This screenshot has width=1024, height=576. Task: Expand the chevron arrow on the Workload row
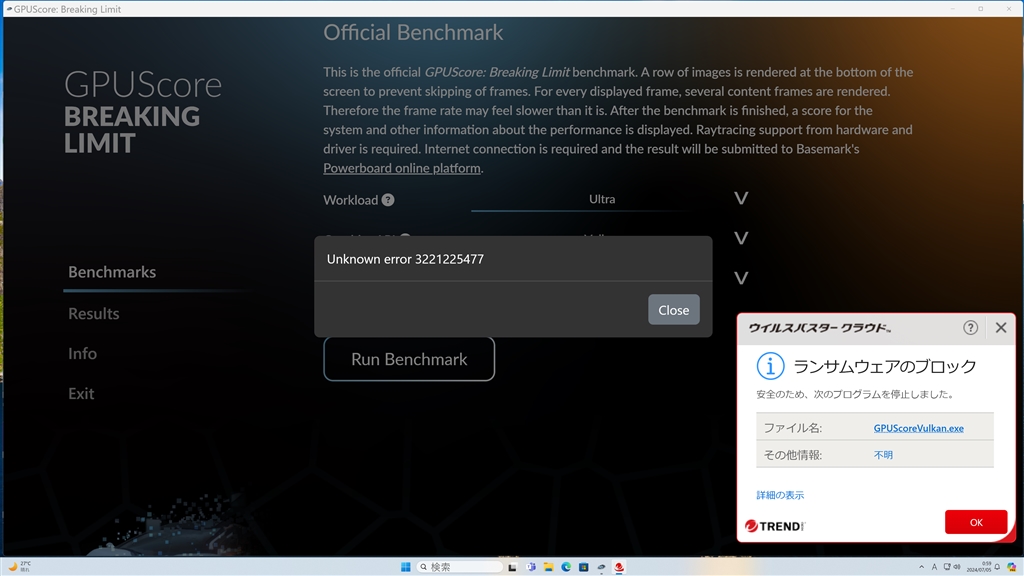pyautogui.click(x=741, y=199)
